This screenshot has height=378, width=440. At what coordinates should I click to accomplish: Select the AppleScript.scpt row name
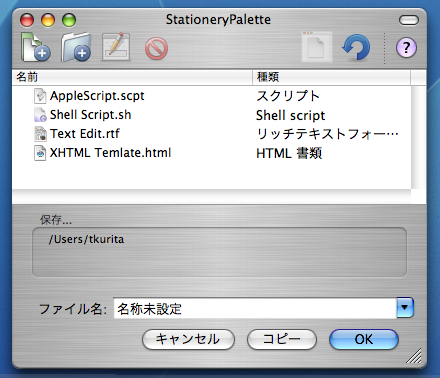(97, 96)
